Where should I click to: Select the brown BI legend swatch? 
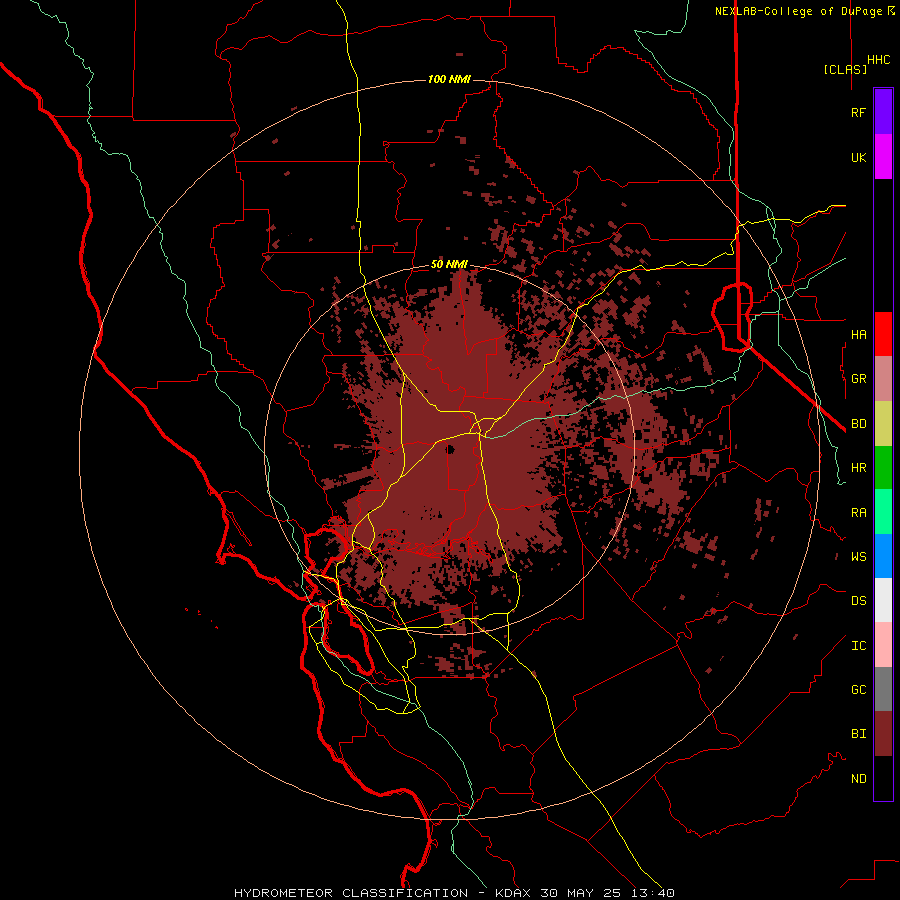coord(883,734)
